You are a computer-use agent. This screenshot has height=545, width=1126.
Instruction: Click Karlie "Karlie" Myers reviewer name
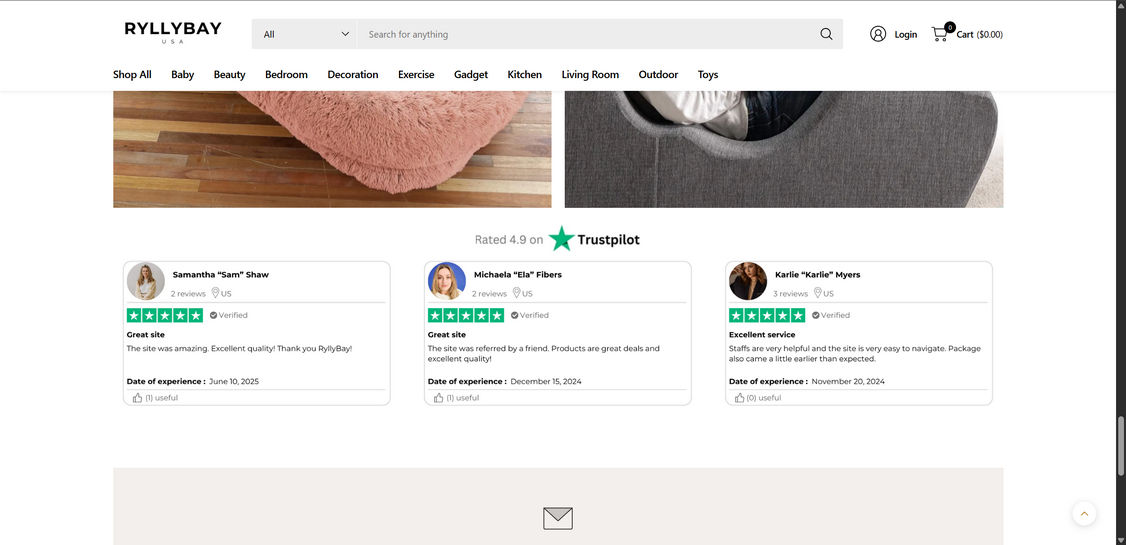coord(817,274)
